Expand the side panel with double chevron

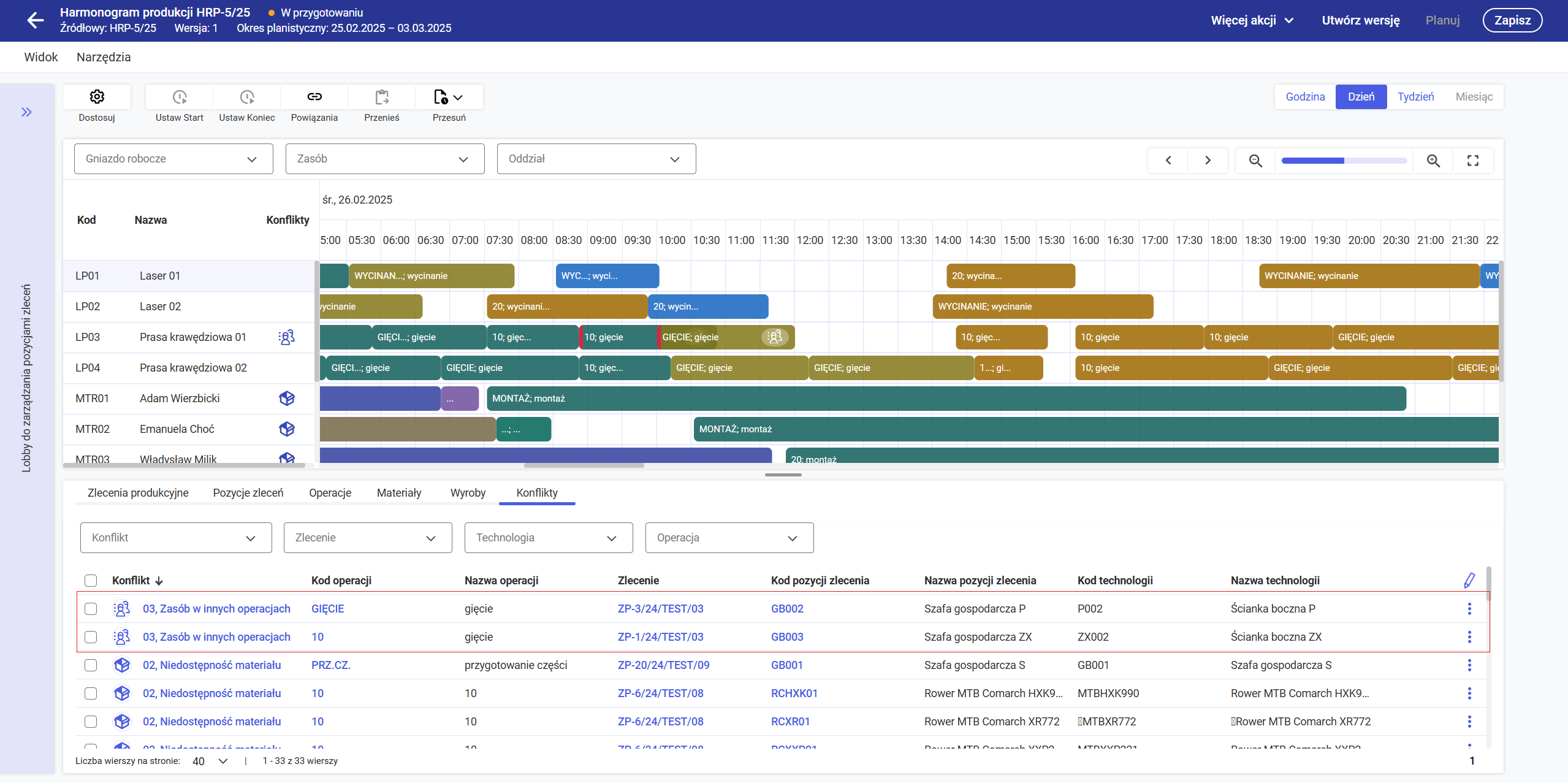[x=26, y=112]
